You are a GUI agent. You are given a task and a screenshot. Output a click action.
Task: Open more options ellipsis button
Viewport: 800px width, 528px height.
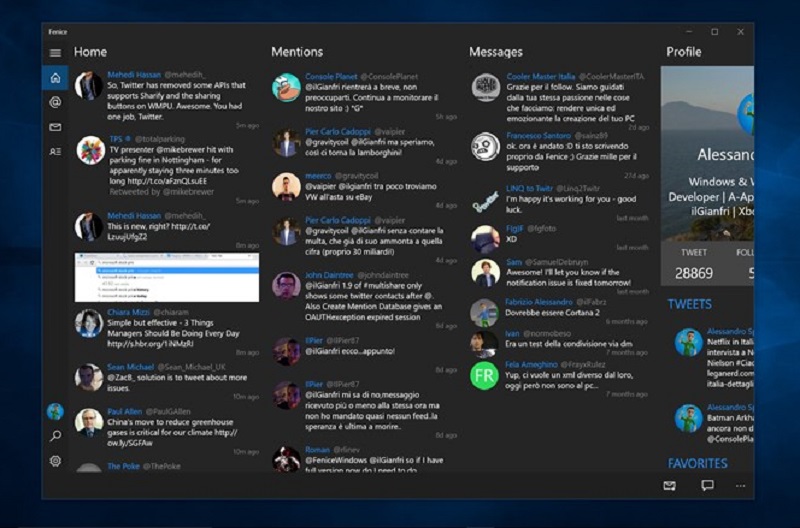[x=740, y=486]
